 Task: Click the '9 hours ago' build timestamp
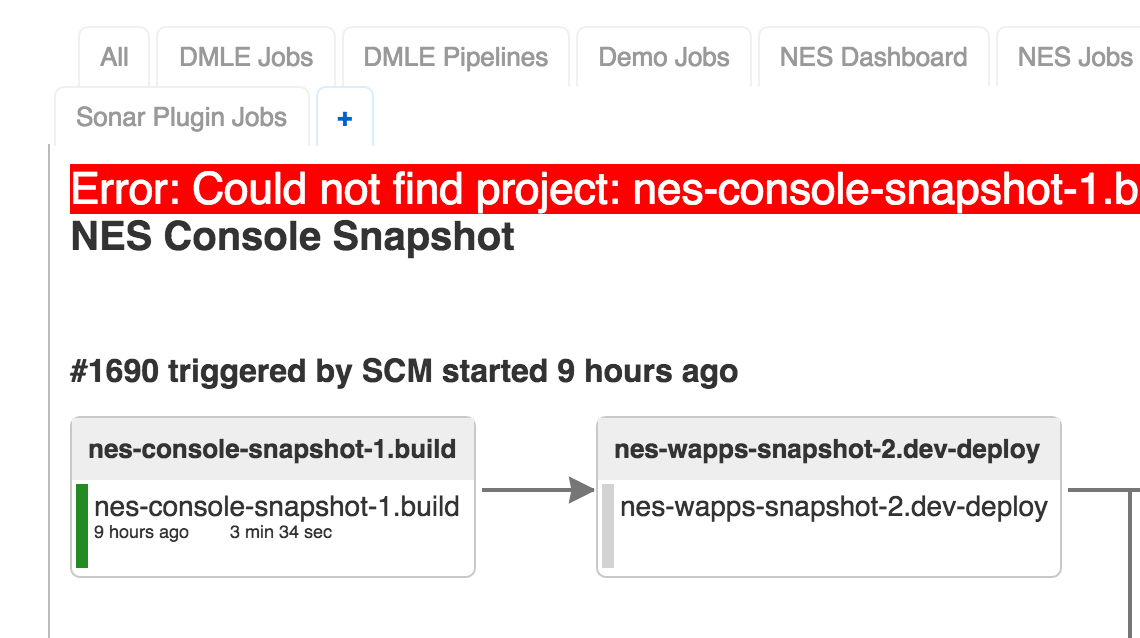141,533
